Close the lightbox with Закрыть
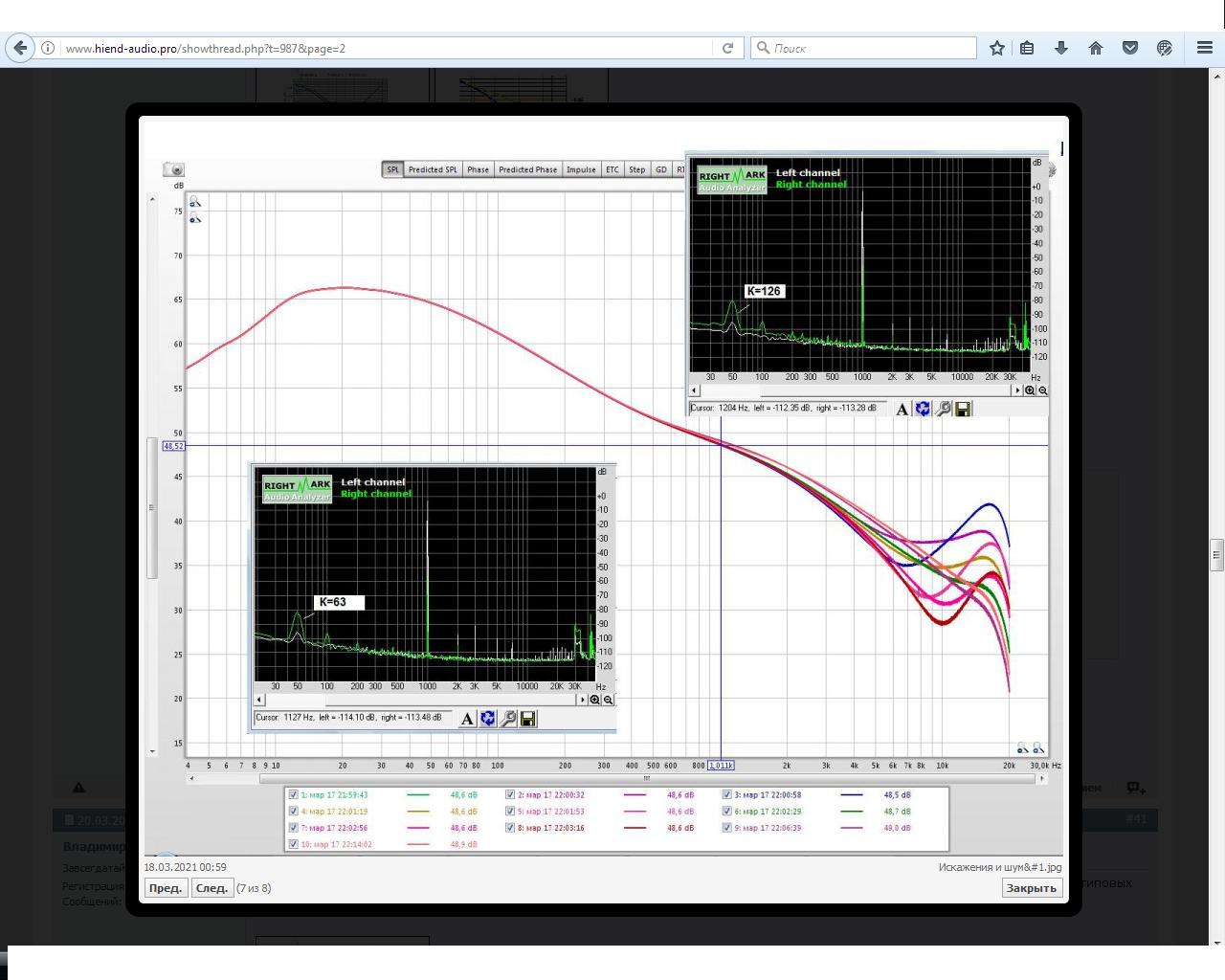This screenshot has height=980, width=1225. pos(1031,888)
